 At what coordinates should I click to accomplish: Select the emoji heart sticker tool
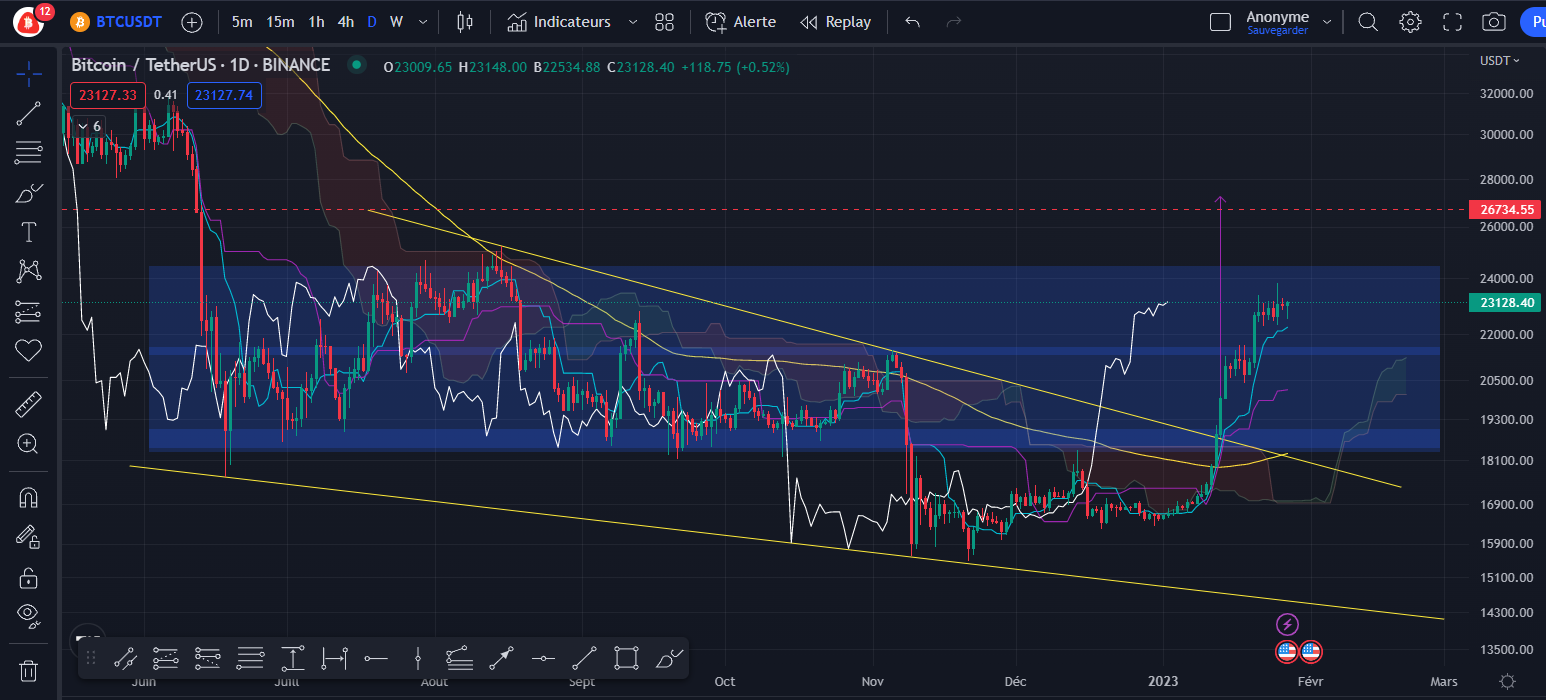click(x=28, y=350)
